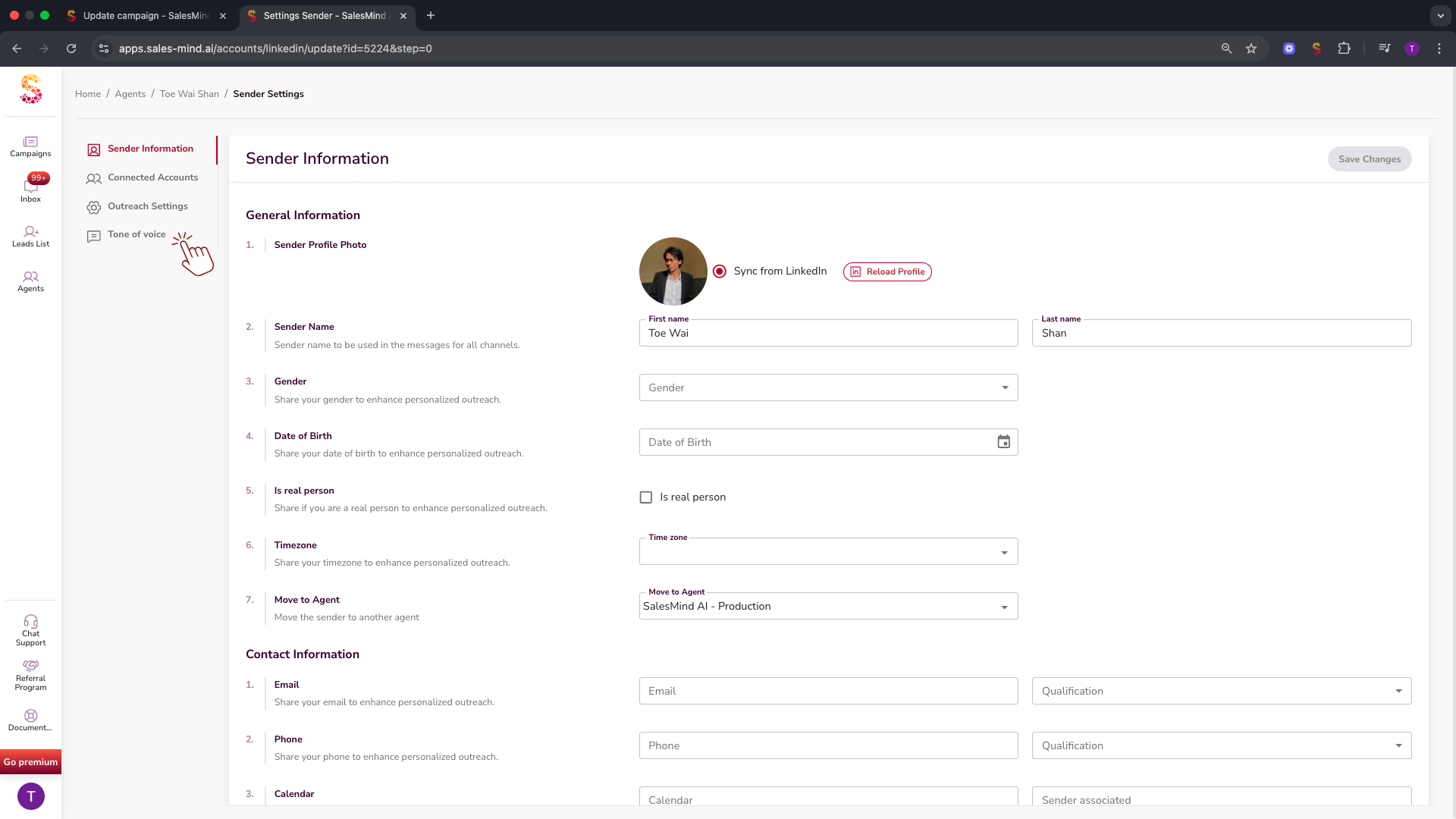Bookmark page with the star icon
This screenshot has height=819, width=1456.
point(1251,49)
